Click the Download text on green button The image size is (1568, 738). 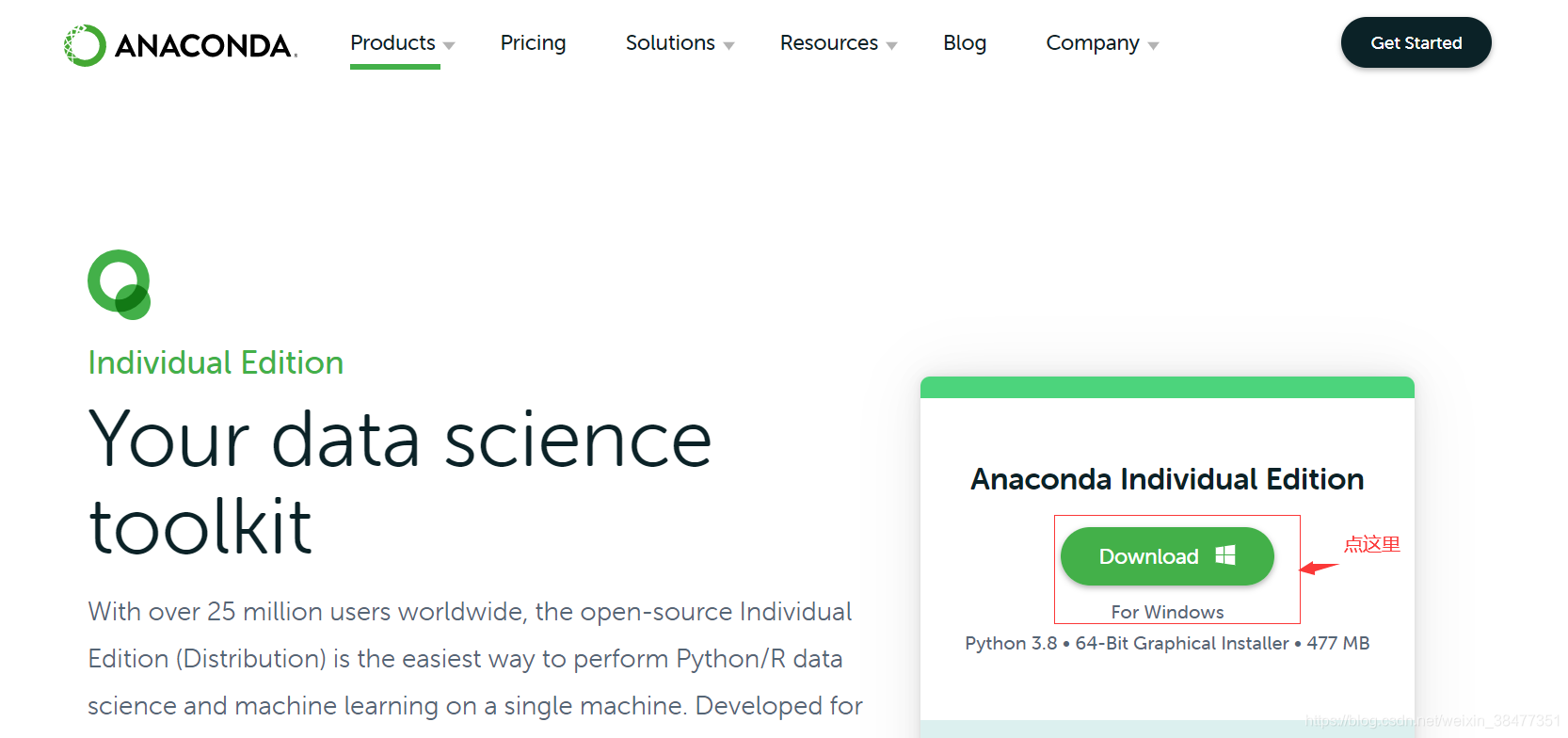tap(1148, 556)
